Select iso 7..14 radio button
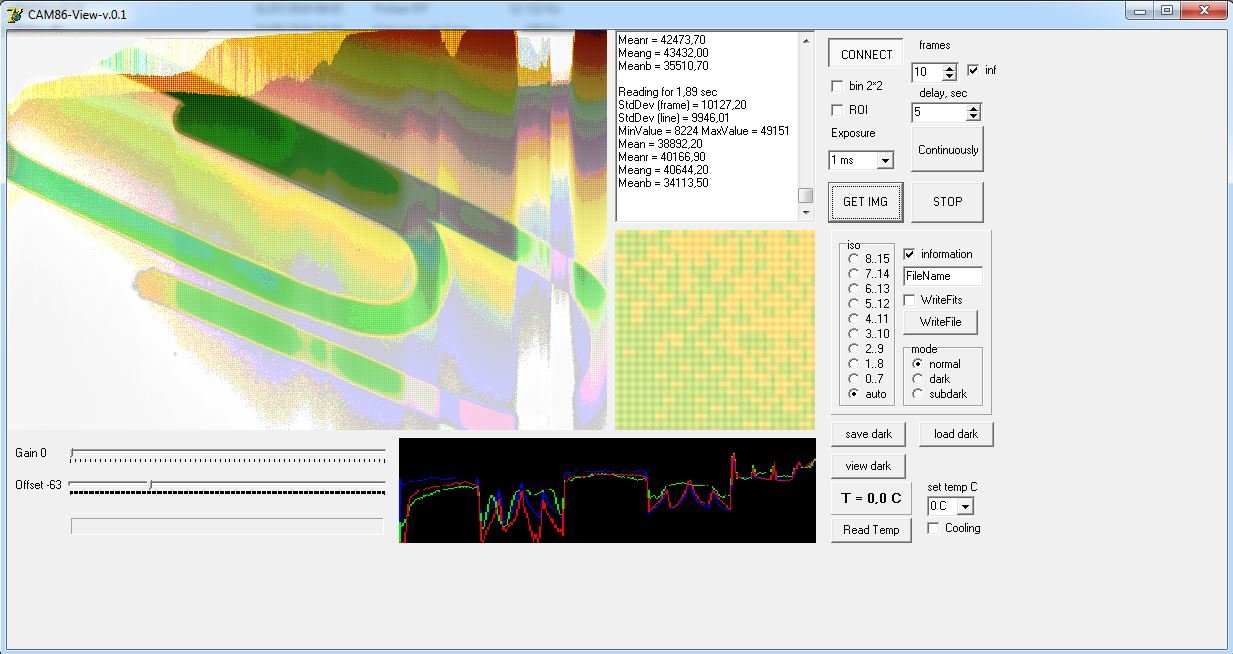 click(853, 274)
